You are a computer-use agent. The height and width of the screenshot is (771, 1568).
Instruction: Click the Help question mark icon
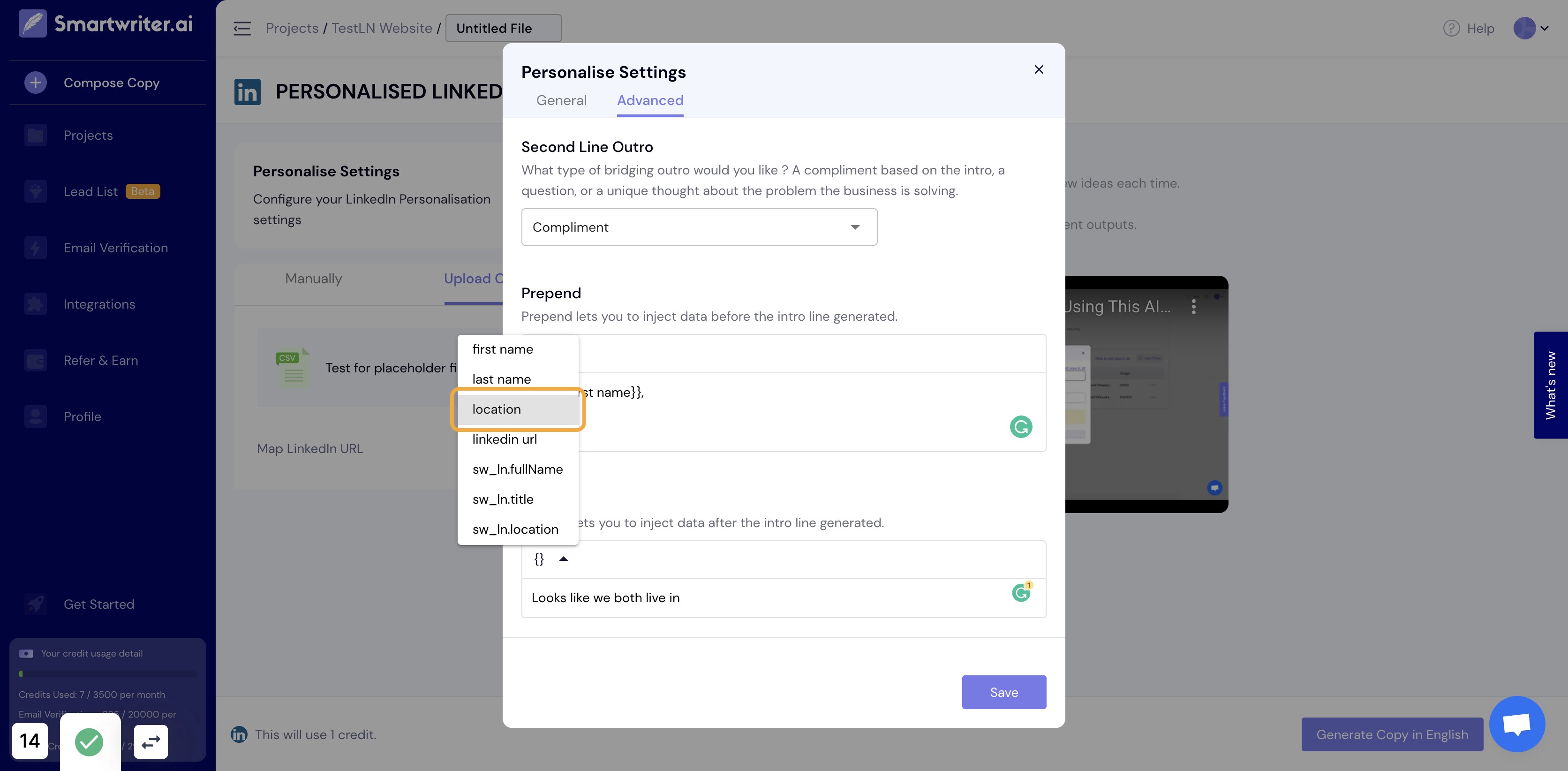1451,28
